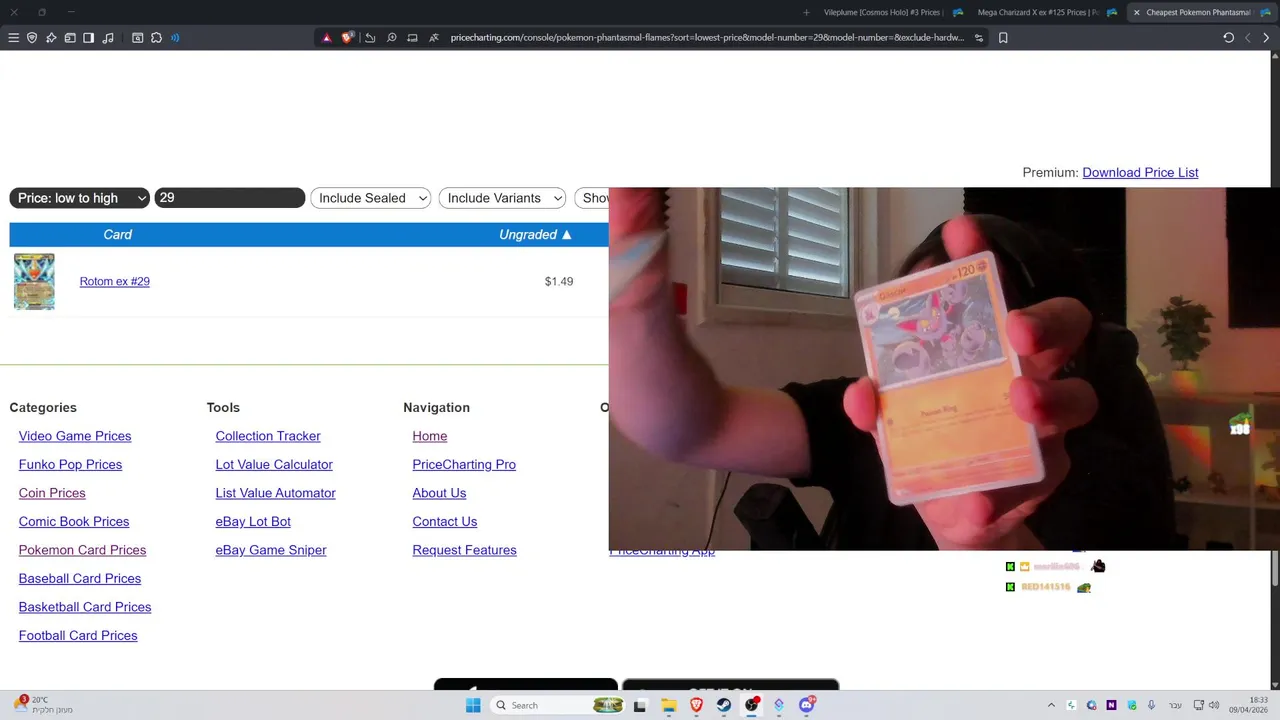Open the PriceCharting Pro link

point(464,464)
